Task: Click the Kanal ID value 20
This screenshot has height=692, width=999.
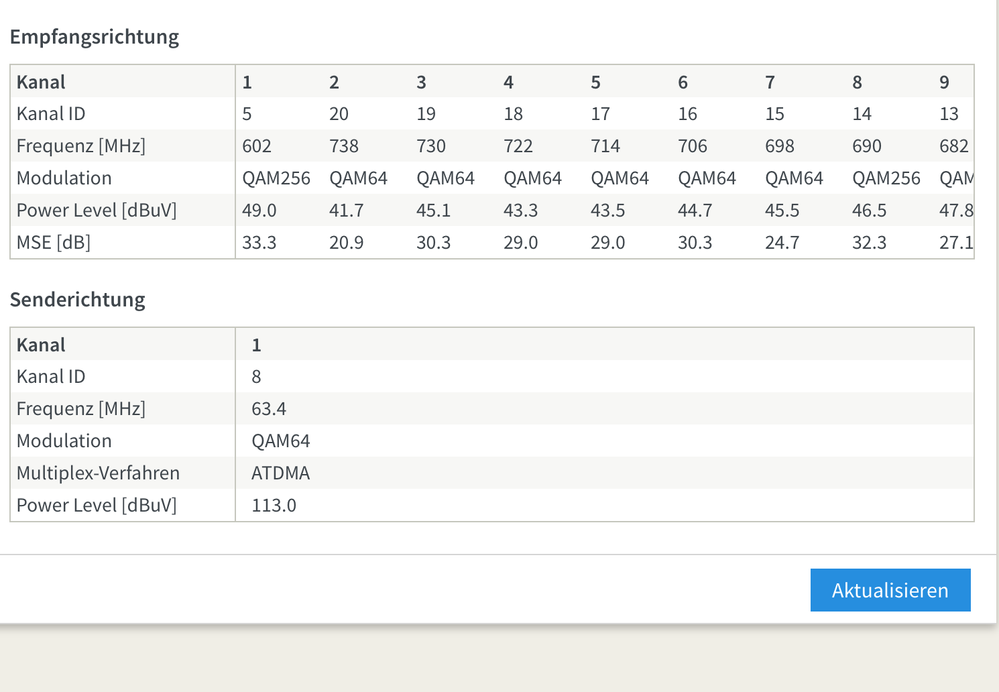Action: pyautogui.click(x=339, y=114)
